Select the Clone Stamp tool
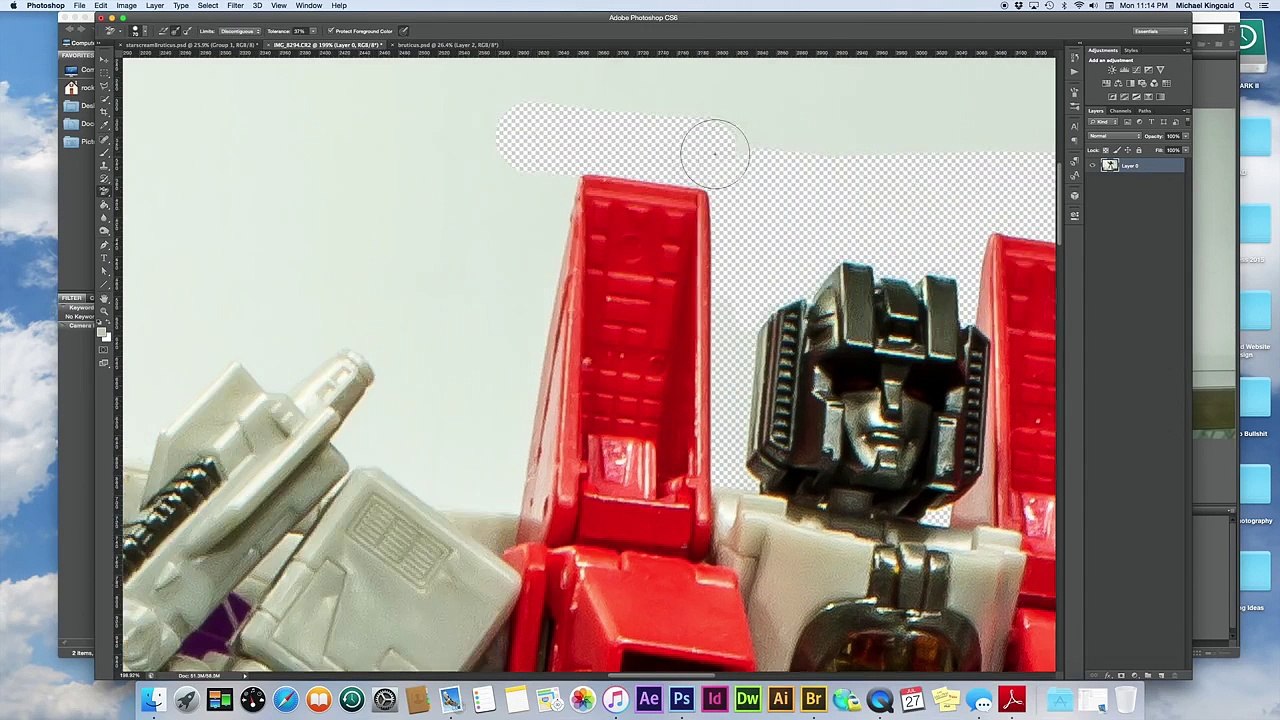Screen dimensions: 1280x720 tap(104, 166)
